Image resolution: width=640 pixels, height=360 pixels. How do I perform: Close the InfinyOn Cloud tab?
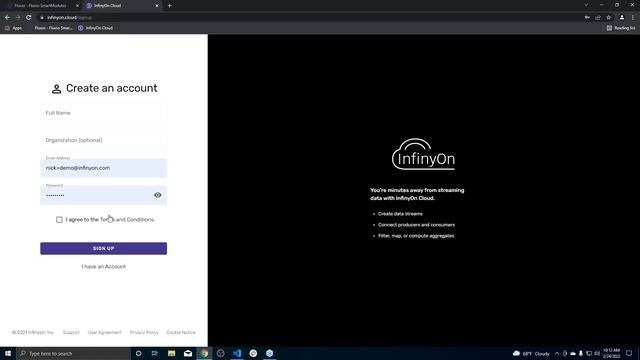[157, 6]
